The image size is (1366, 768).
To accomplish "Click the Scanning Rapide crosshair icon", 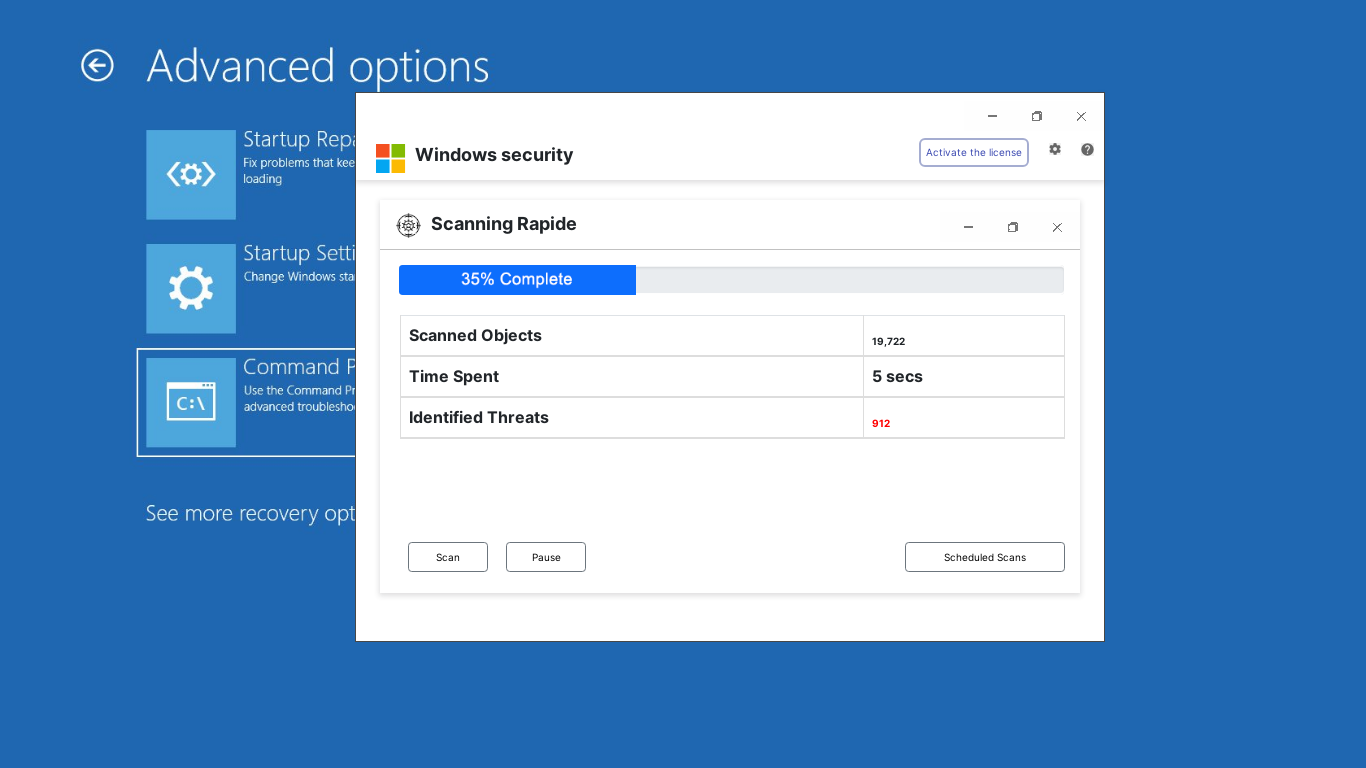I will click(408, 225).
